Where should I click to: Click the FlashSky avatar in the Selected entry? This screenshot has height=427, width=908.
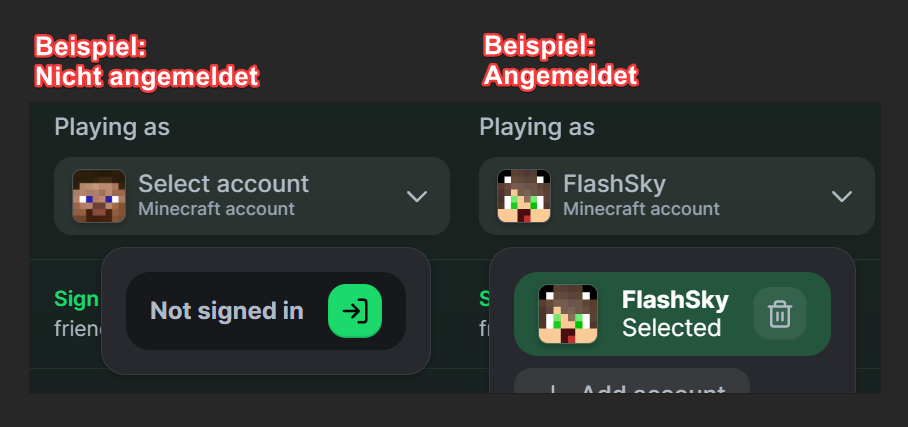click(x=567, y=314)
